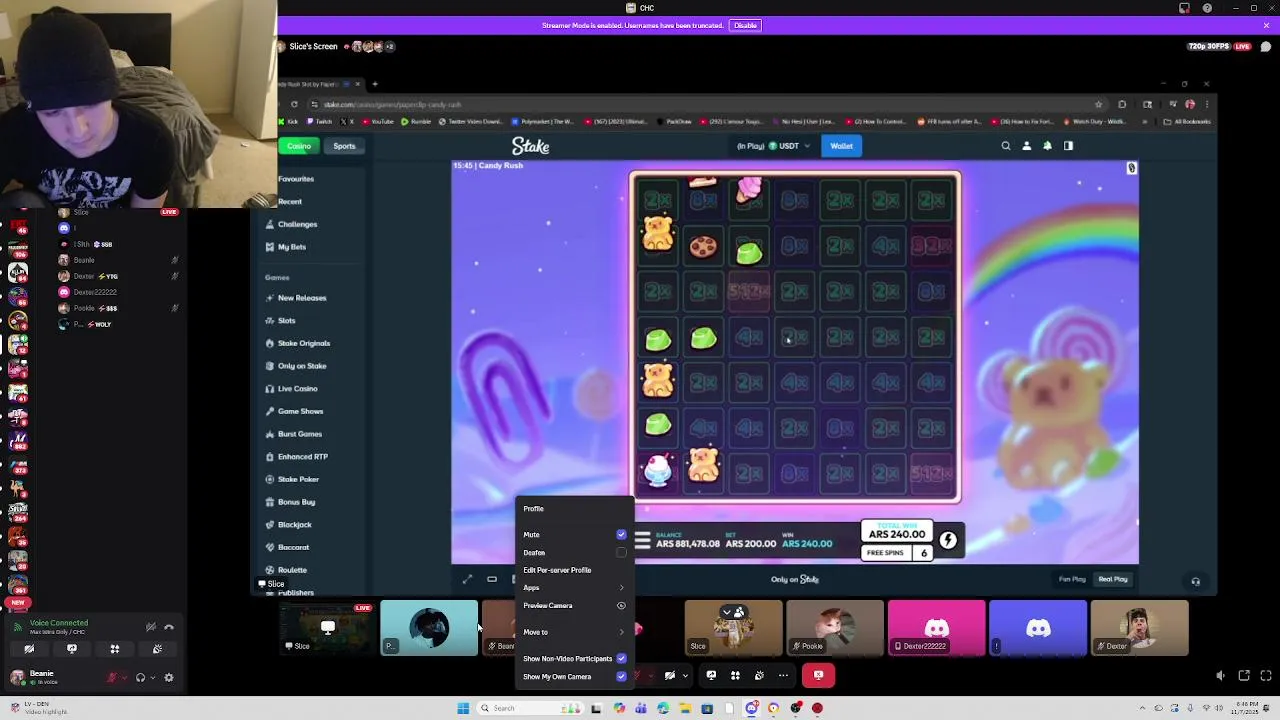The image size is (1280, 720).
Task: Reload the Stake browser page
Action: pos(294,104)
